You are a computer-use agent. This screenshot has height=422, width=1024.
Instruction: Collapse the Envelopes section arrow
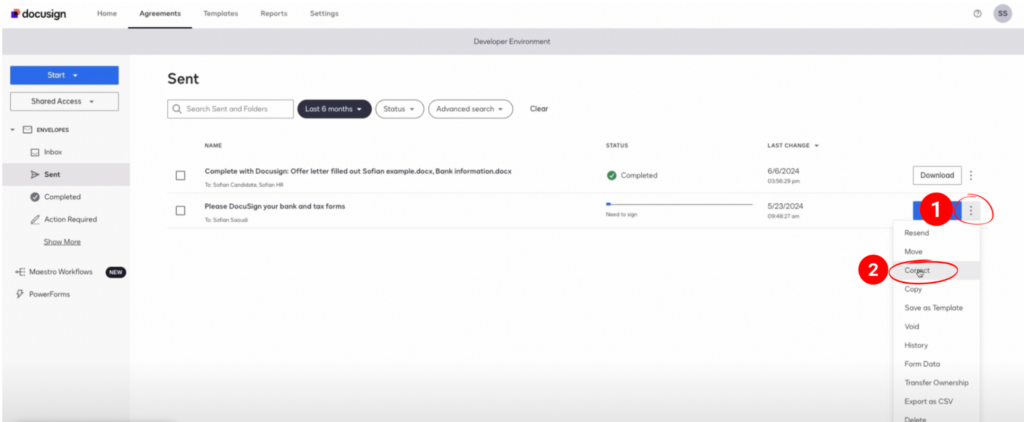coord(12,129)
